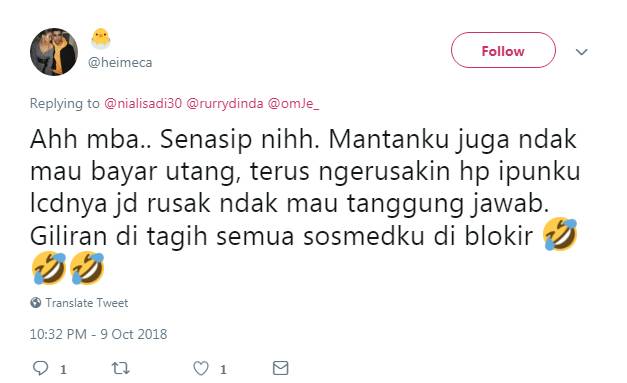Visit the @rurrydinda mention link

point(225,104)
